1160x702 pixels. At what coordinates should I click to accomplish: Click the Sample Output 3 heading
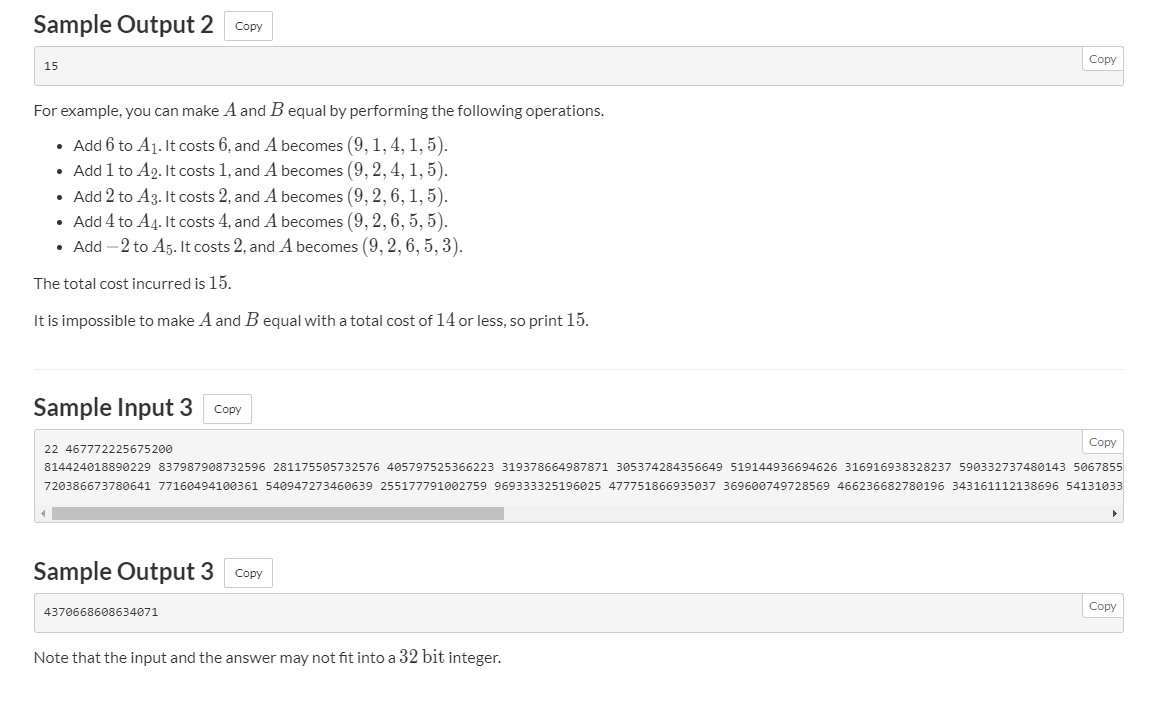tap(123, 571)
